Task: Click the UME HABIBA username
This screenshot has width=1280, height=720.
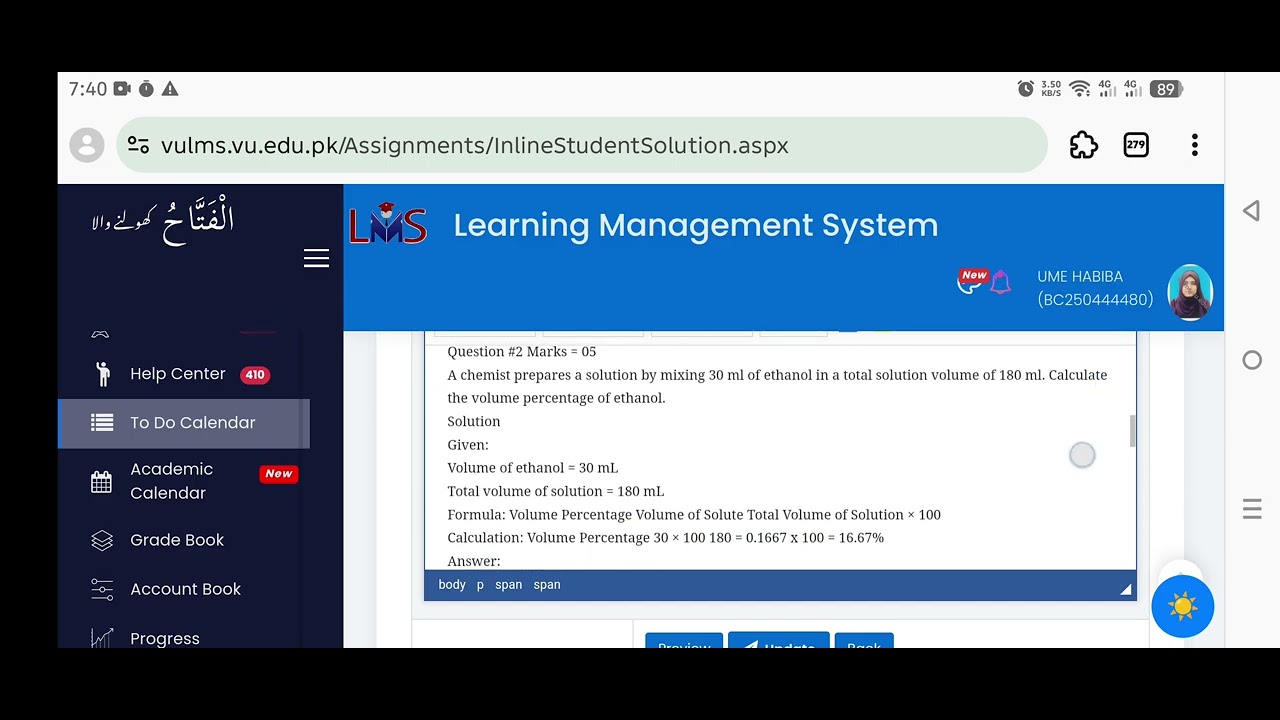Action: (x=1080, y=276)
